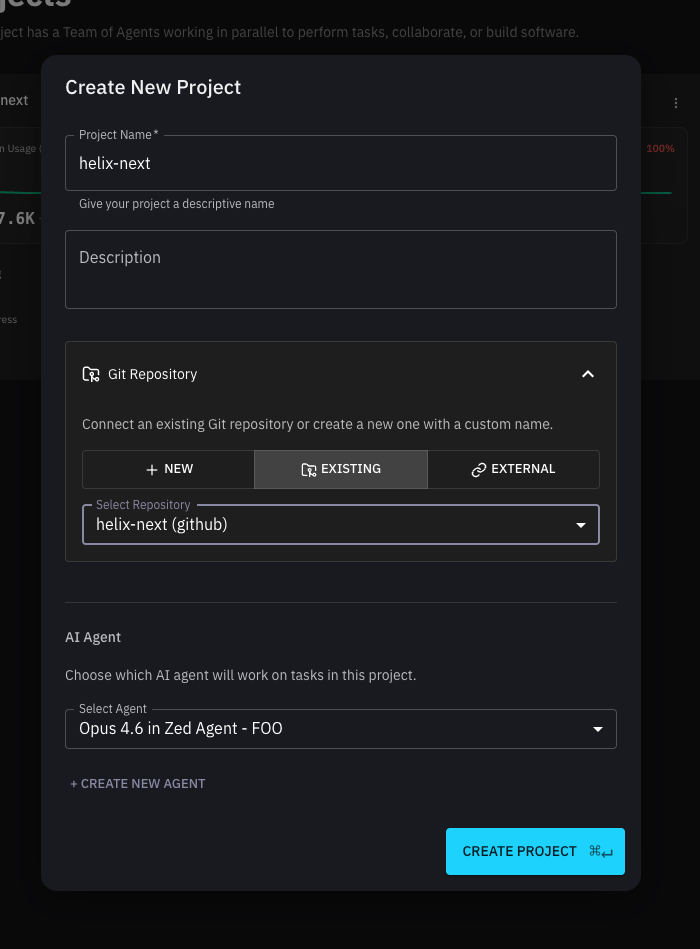Select the EXISTING repository option
The image size is (700, 949).
pyautogui.click(x=341, y=469)
